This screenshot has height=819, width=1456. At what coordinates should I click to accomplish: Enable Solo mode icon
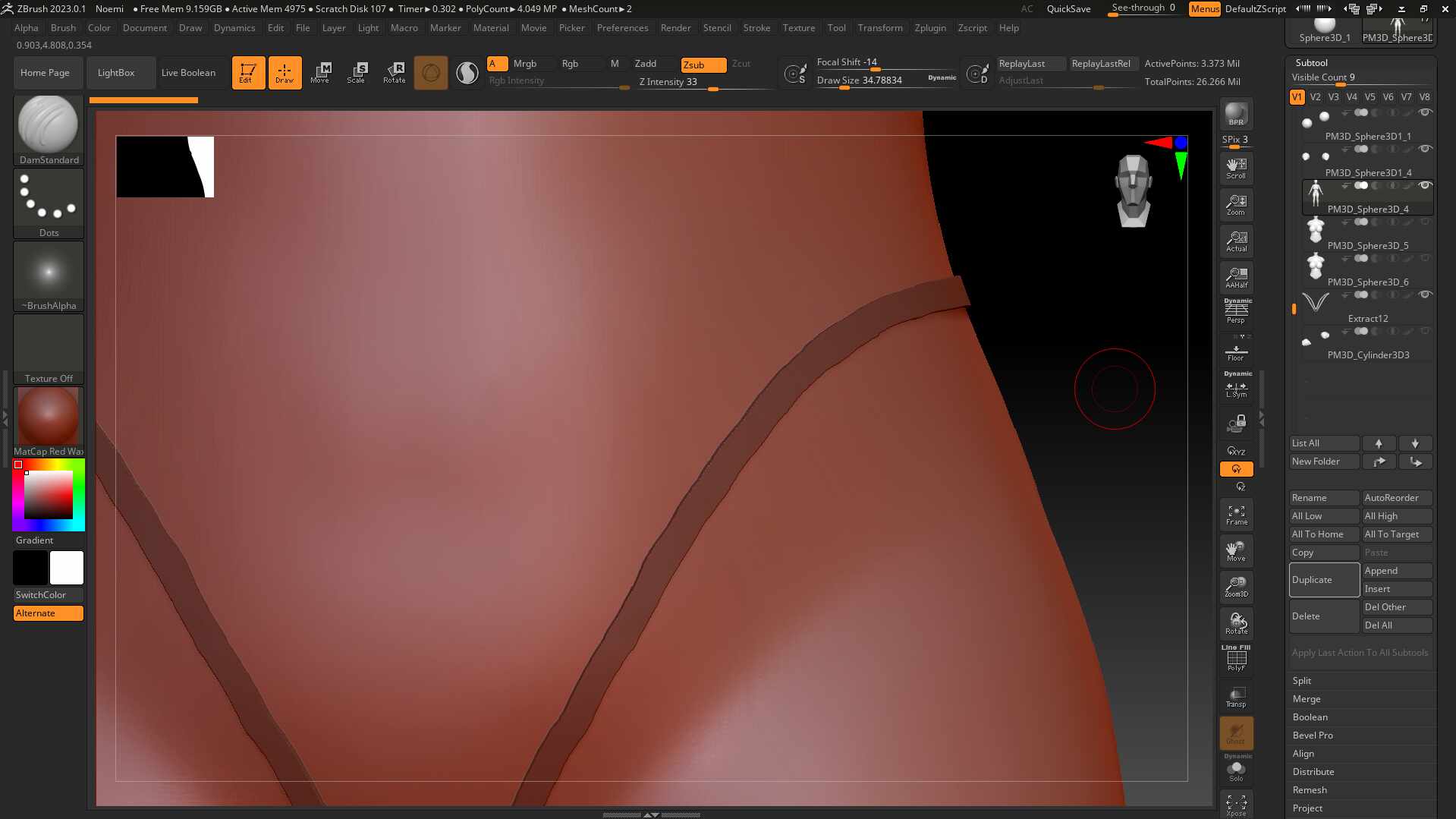(1236, 770)
